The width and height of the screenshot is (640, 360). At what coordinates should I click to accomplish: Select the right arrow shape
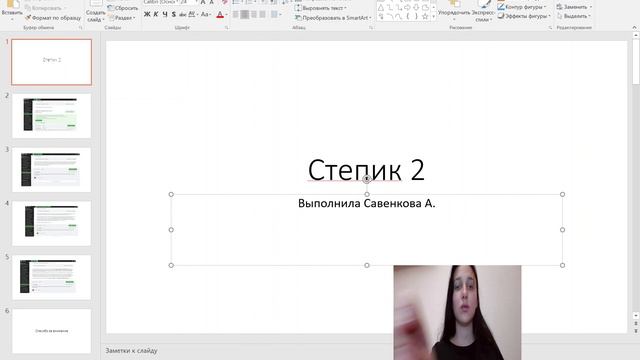point(407,8)
